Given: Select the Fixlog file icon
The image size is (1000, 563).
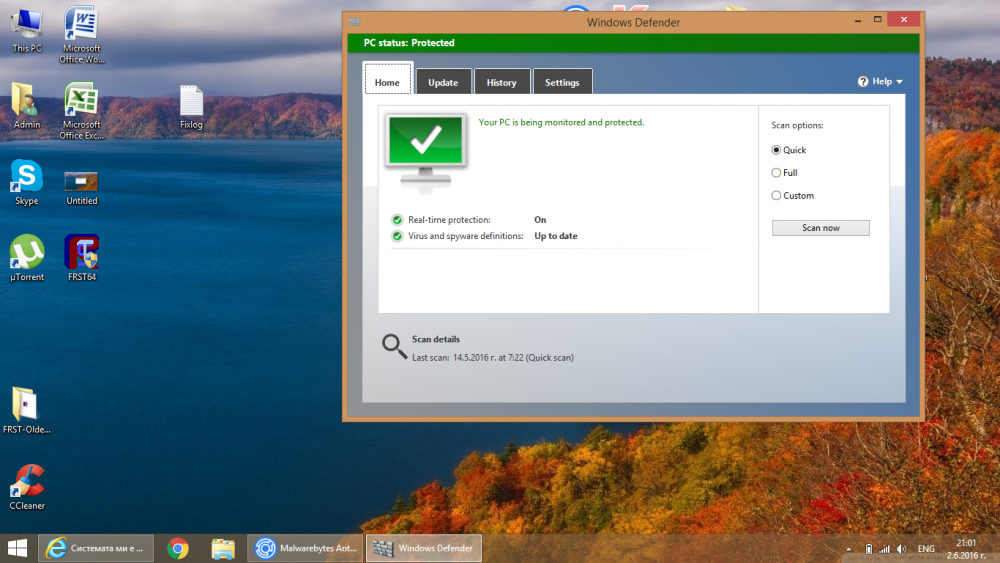Looking at the screenshot, I should [191, 107].
